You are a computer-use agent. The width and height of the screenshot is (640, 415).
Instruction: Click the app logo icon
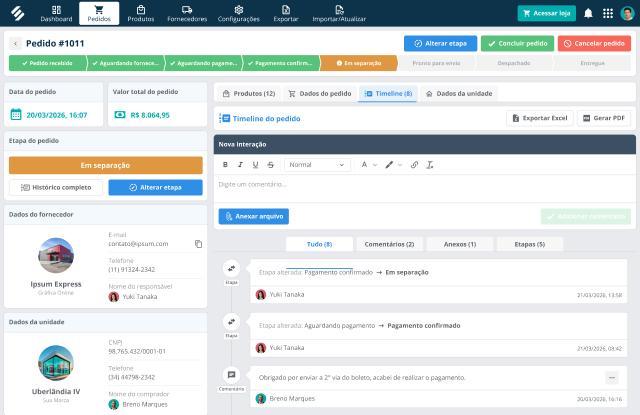18,13
